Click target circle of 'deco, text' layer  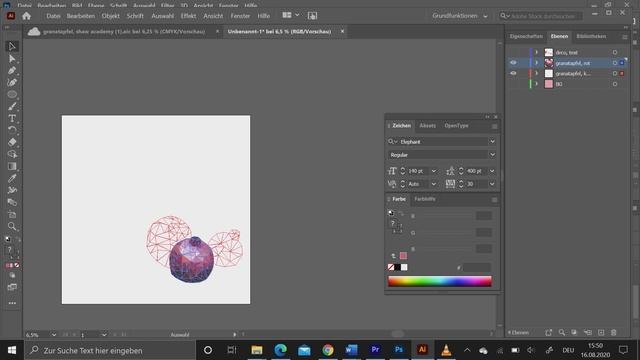click(615, 52)
